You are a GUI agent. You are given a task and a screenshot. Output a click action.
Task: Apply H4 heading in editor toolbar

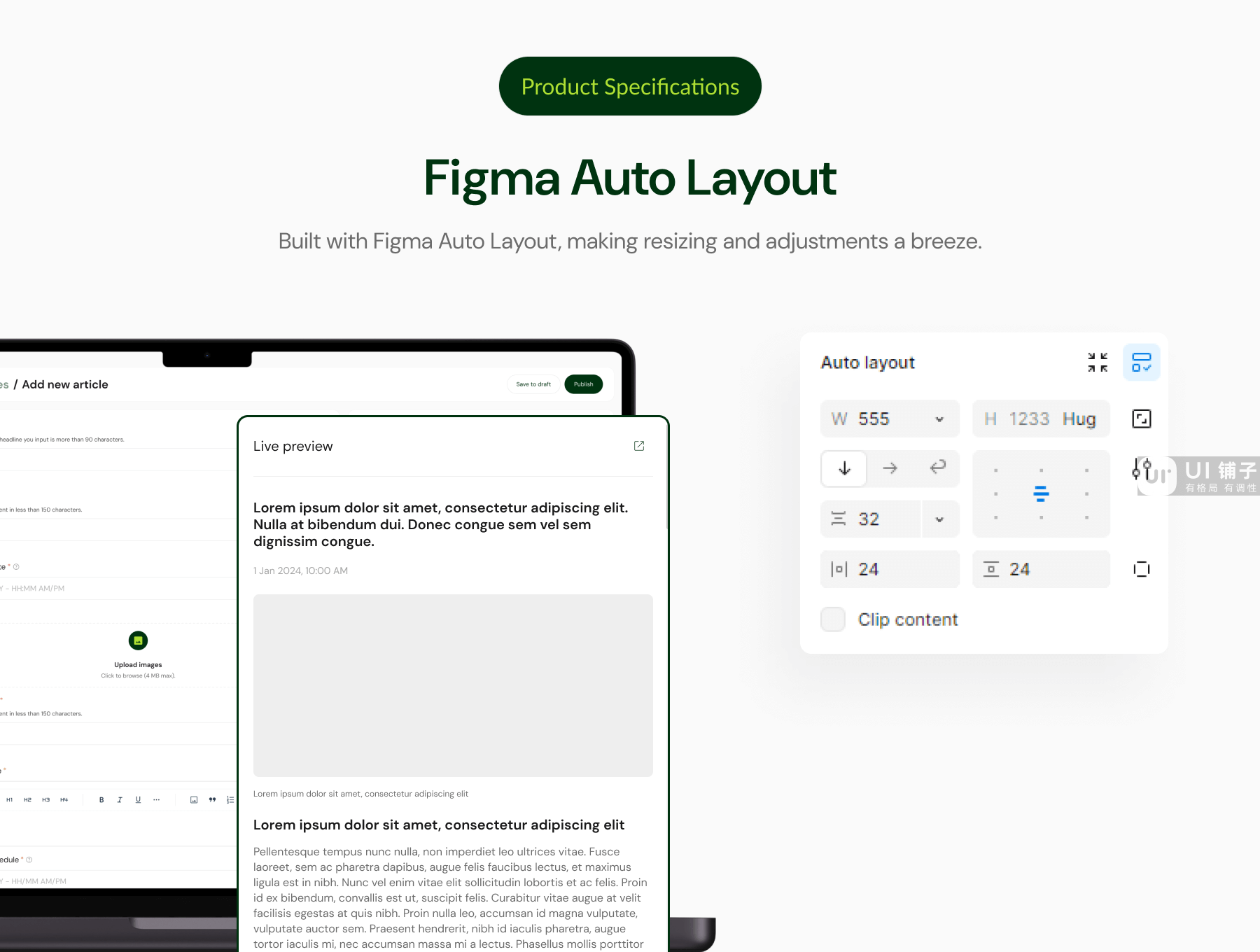coord(64,799)
